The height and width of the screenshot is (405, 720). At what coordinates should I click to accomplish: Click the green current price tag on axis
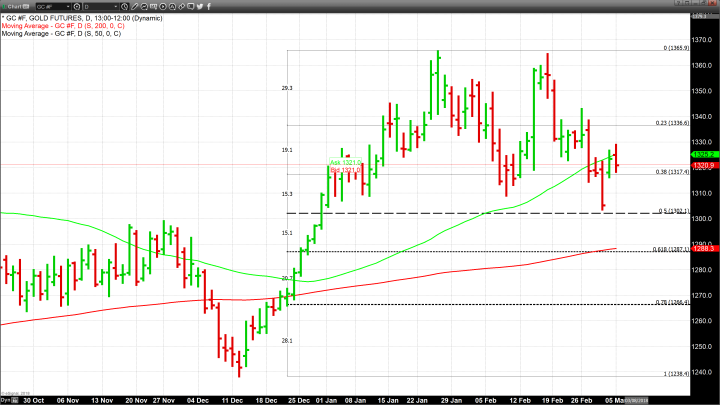702,155
